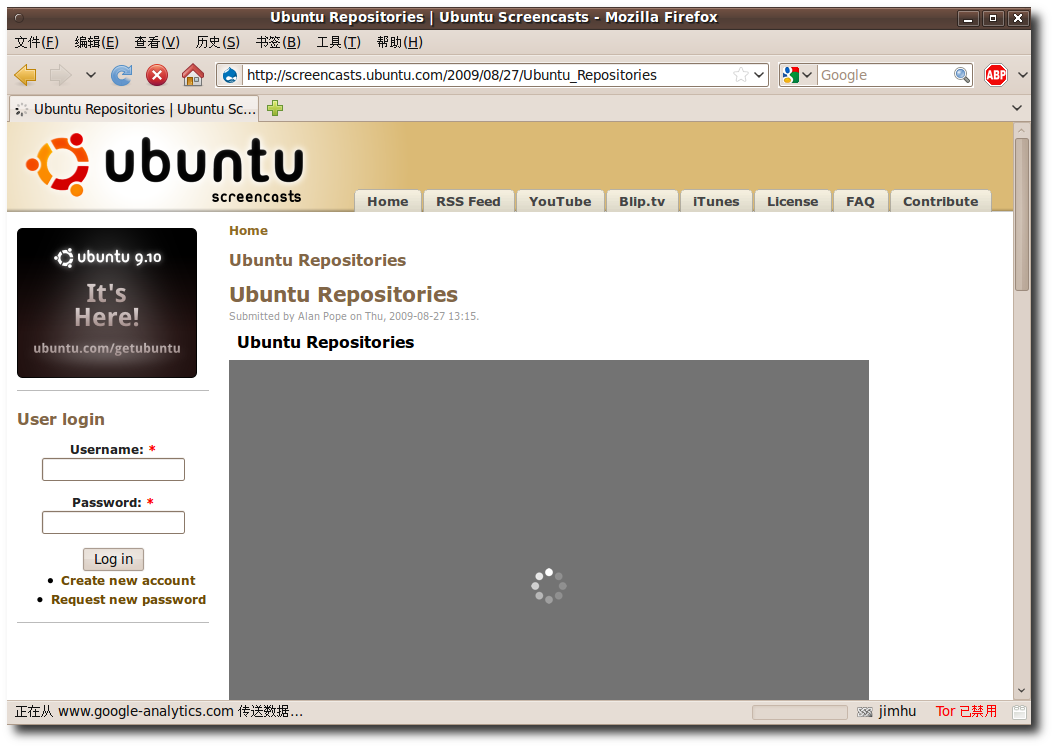Screen dimensions: 1054x748
Task: Click the Adblock Plus ABP icon
Action: coord(996,75)
